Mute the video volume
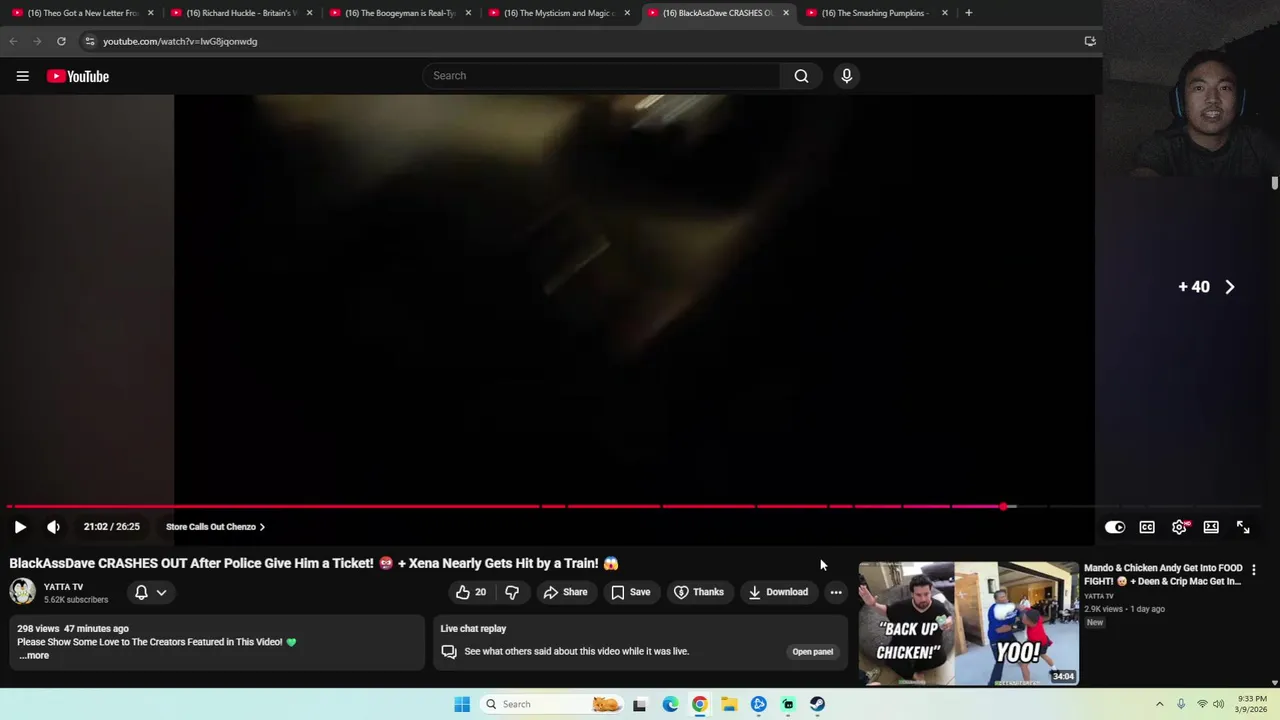This screenshot has width=1280, height=720. coord(54,527)
